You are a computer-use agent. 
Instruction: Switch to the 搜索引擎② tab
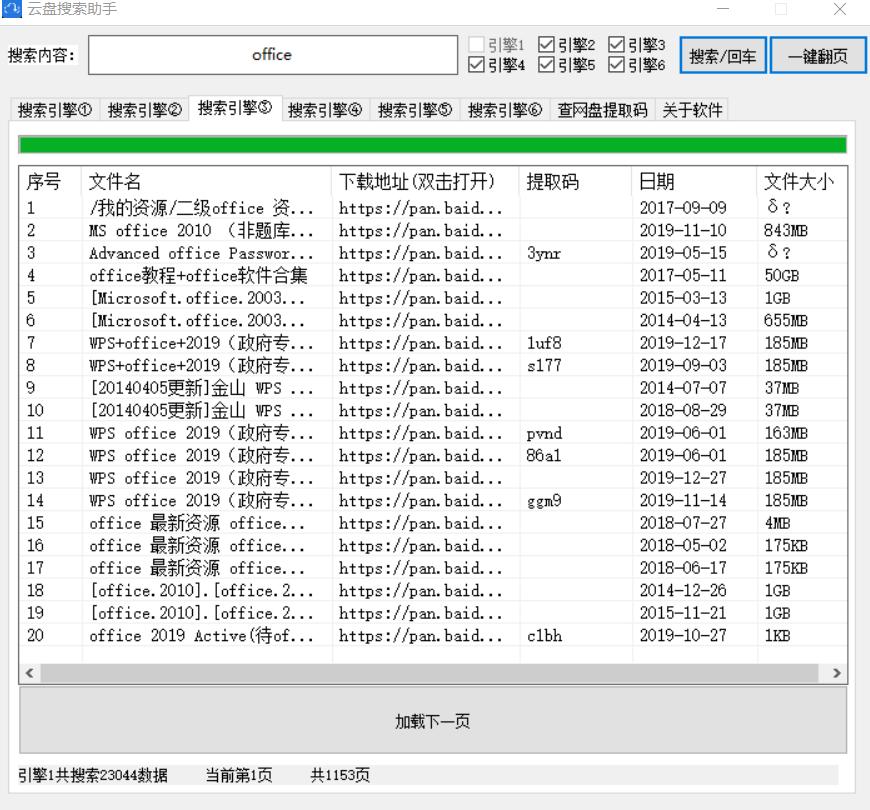click(x=144, y=110)
